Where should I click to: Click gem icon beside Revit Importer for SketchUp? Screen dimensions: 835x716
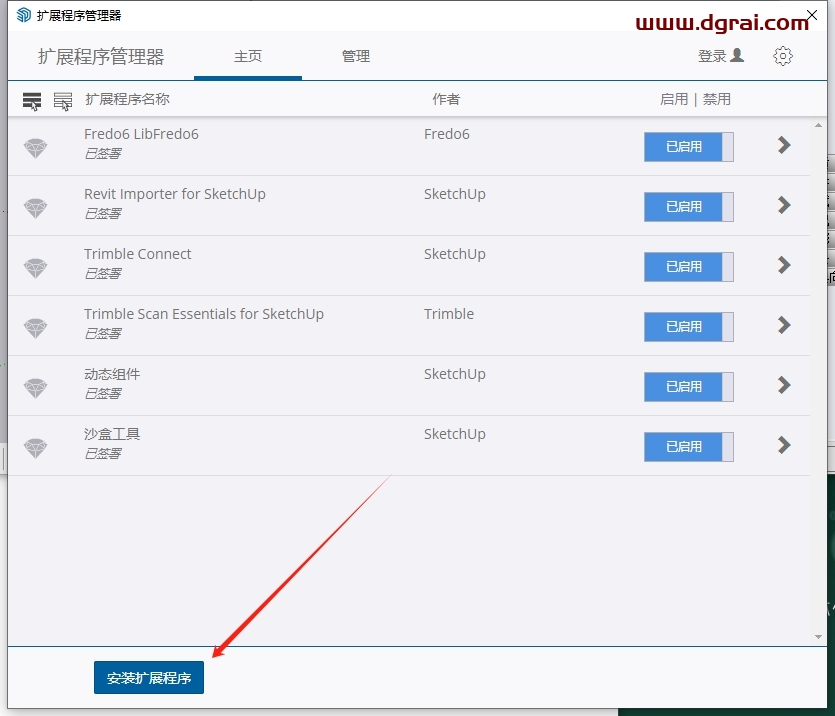click(x=36, y=208)
